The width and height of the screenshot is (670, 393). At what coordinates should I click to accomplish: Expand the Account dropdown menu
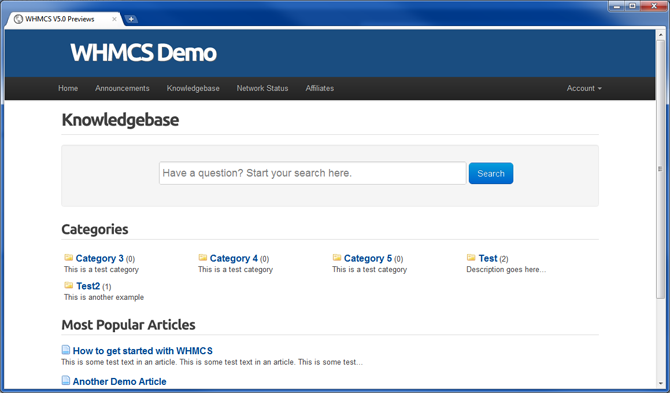[x=584, y=88]
